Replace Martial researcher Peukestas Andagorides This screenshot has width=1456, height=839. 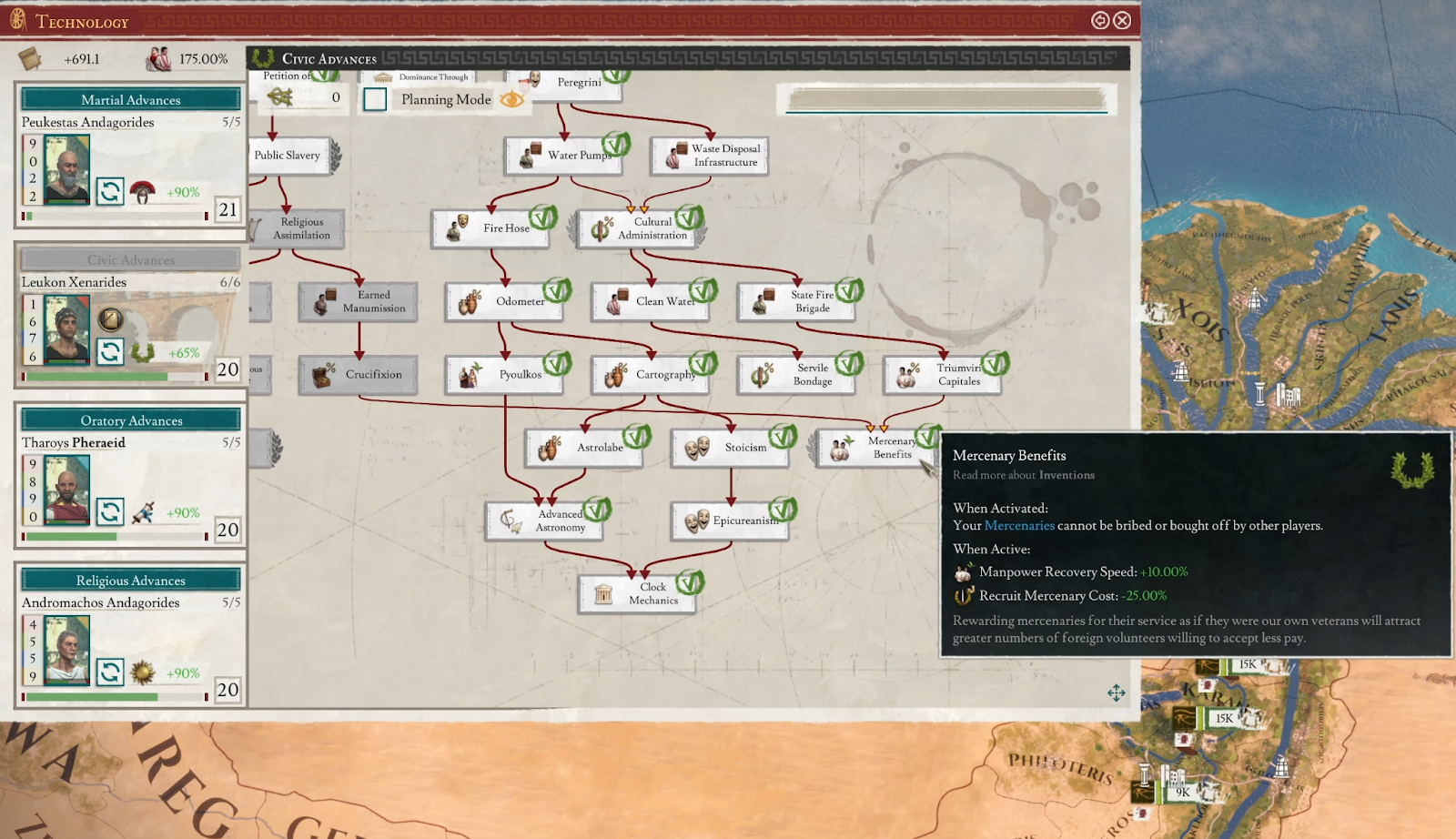pyautogui.click(x=110, y=191)
